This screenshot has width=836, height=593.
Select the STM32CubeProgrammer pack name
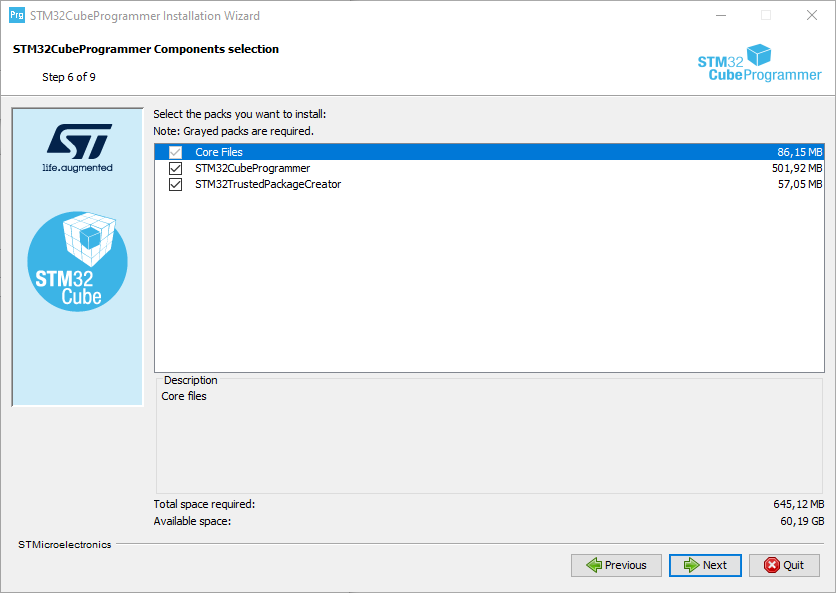tap(252, 168)
